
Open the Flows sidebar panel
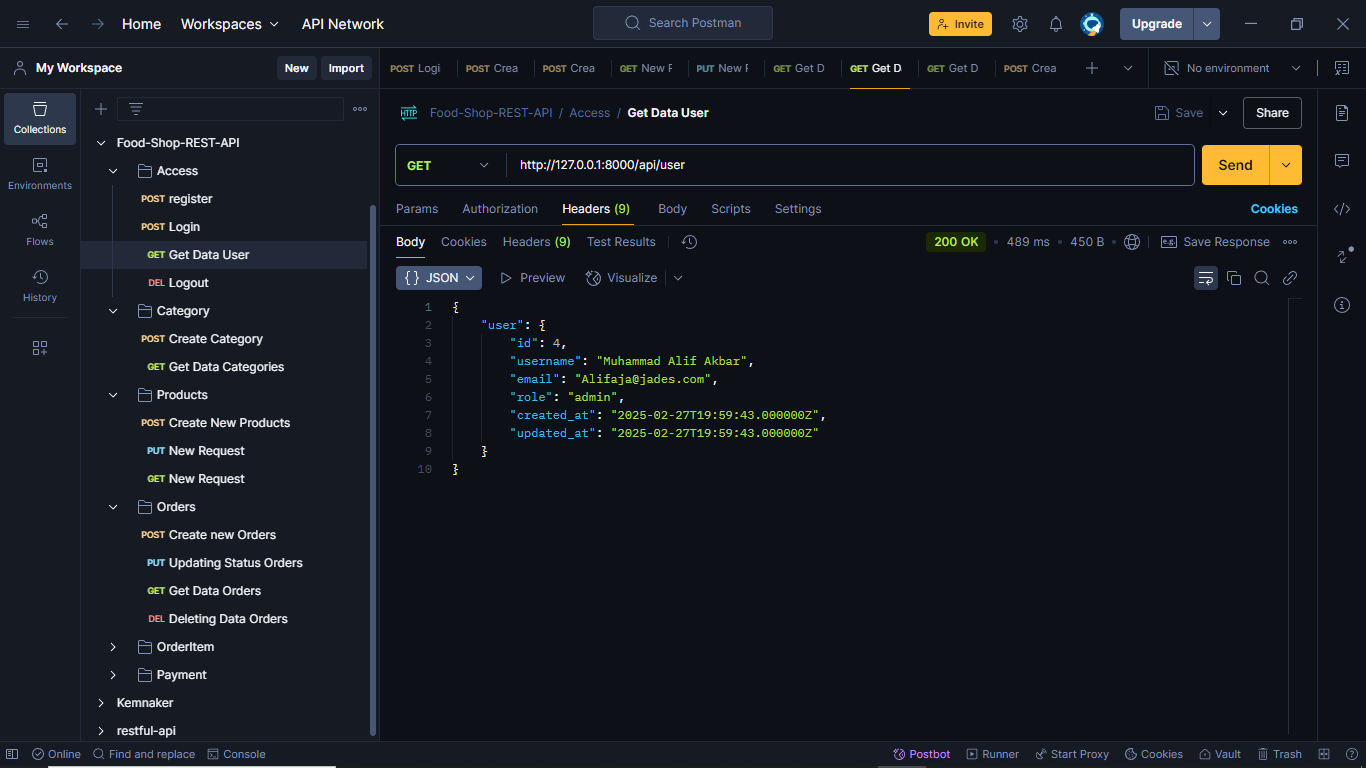pyautogui.click(x=40, y=230)
